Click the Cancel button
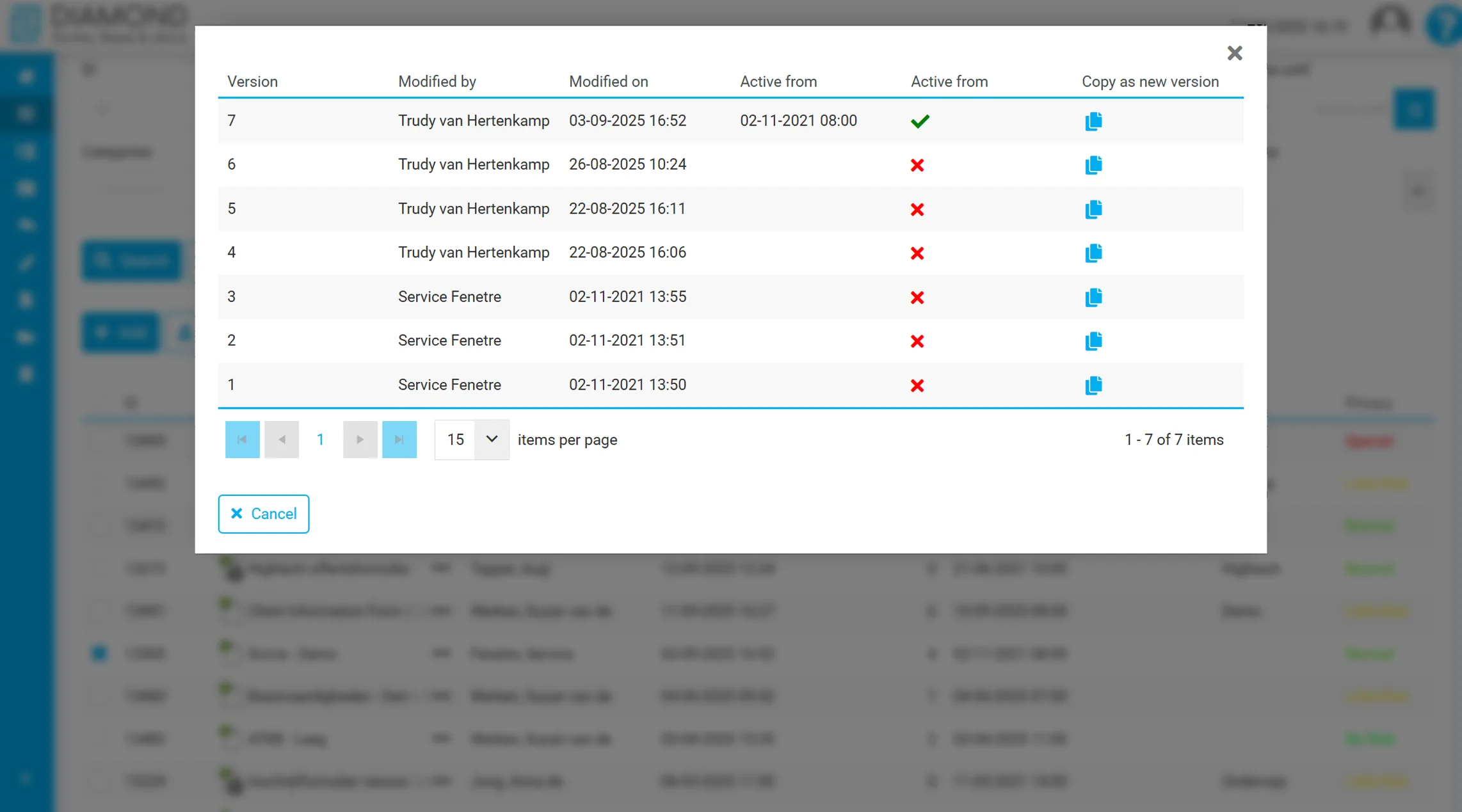 click(263, 514)
